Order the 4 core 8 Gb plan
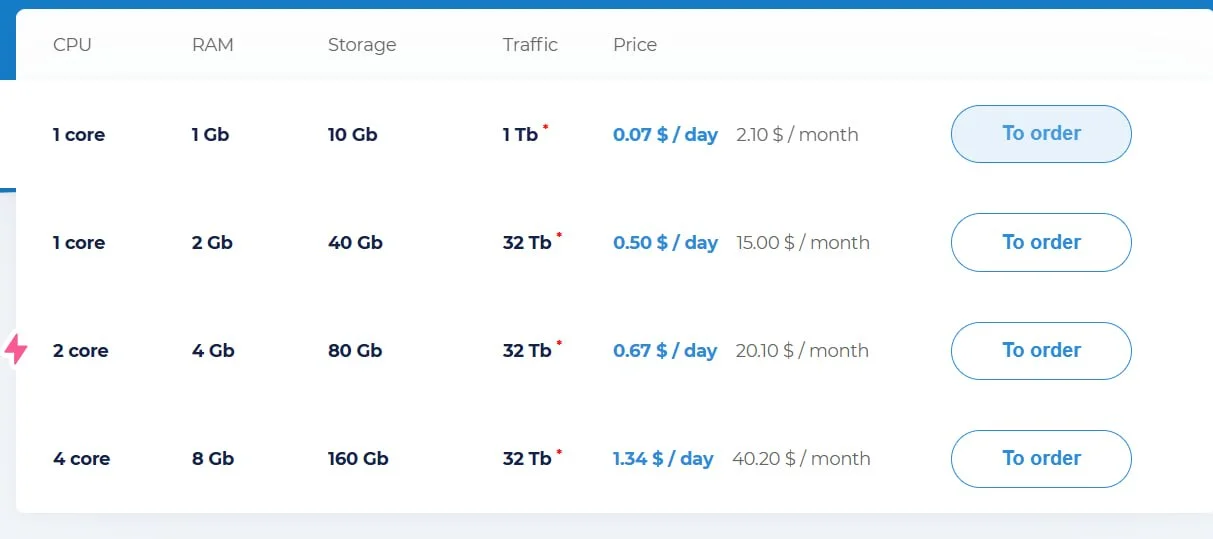The width and height of the screenshot is (1213, 539). [1040, 459]
